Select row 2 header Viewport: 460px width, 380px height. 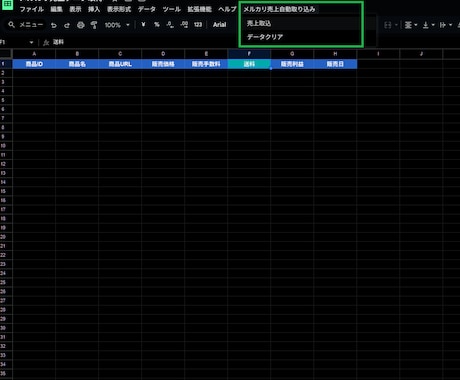tap(6, 73)
